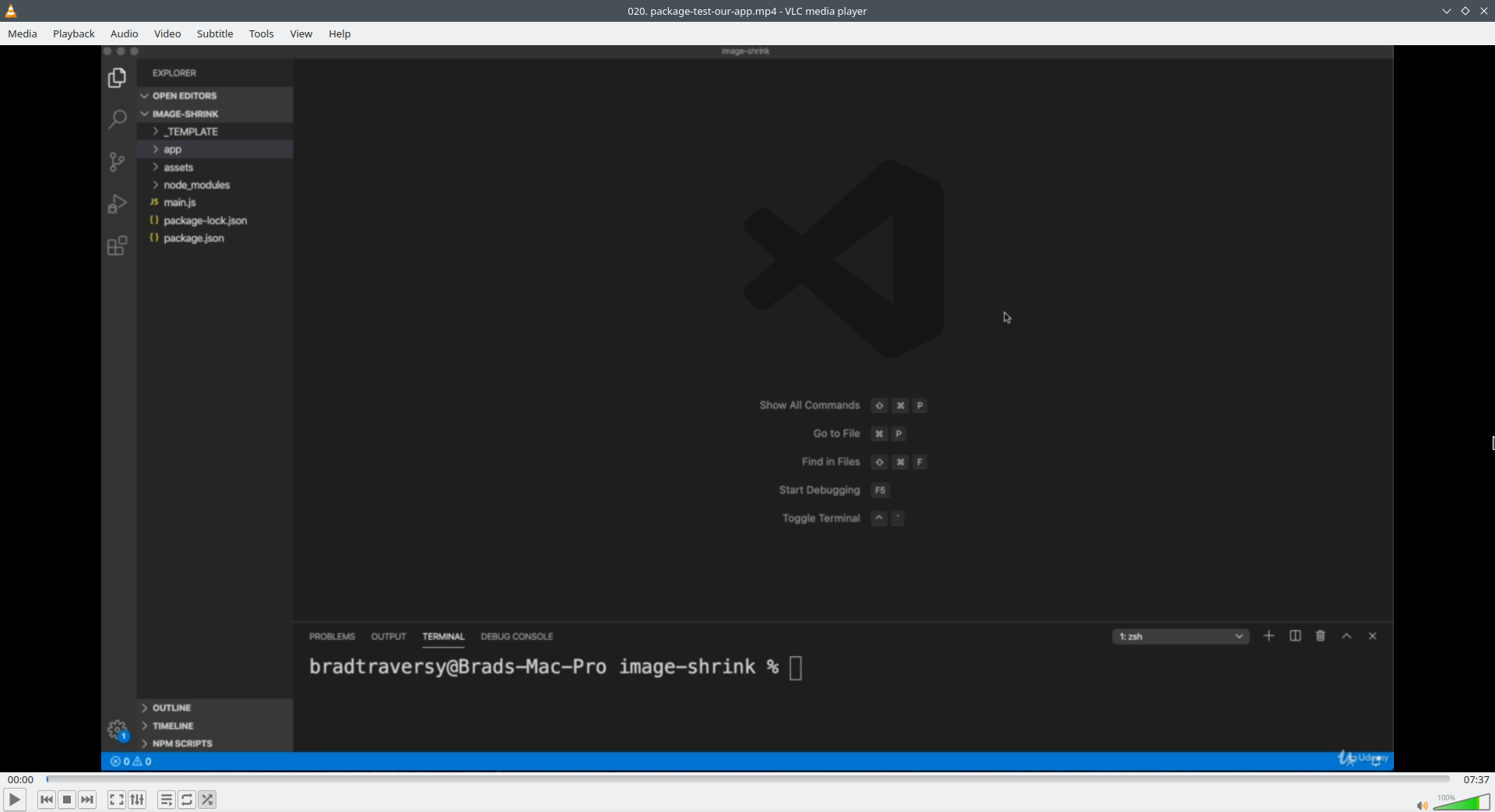Collapse the OPEN EDITORS section

(x=185, y=95)
